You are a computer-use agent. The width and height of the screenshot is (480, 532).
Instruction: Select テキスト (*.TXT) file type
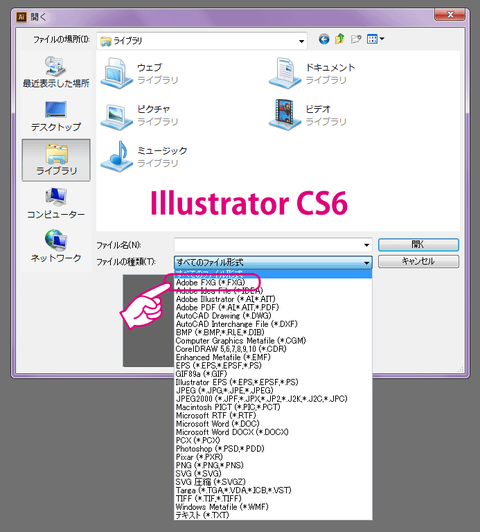point(273,515)
